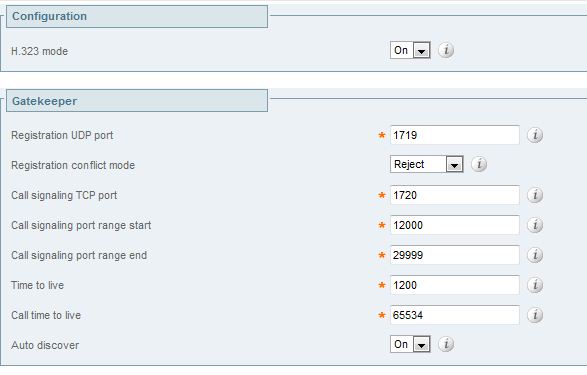Expand the Auto discover On dropdown

point(410,344)
